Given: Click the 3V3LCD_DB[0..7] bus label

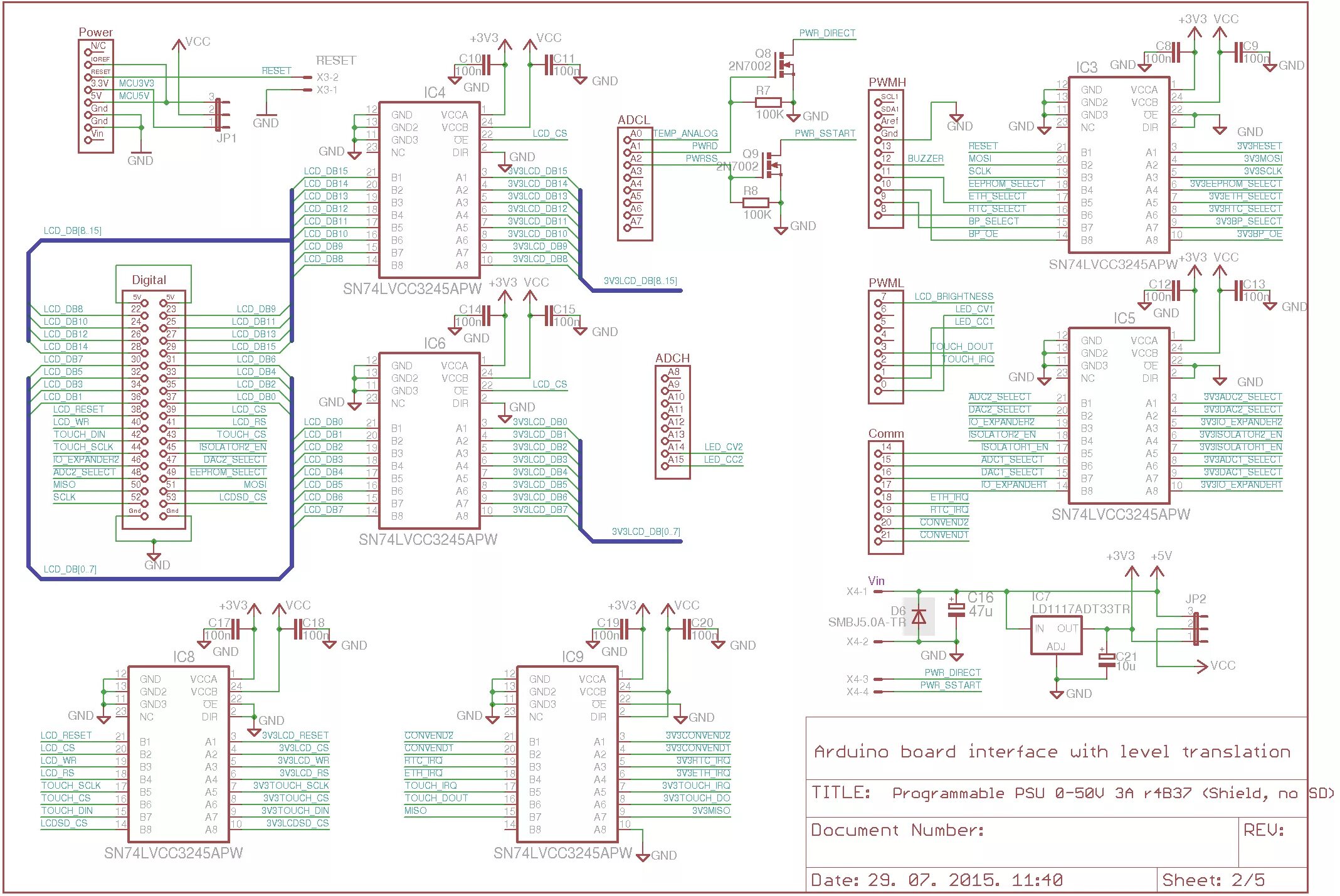Looking at the screenshot, I should [x=645, y=532].
